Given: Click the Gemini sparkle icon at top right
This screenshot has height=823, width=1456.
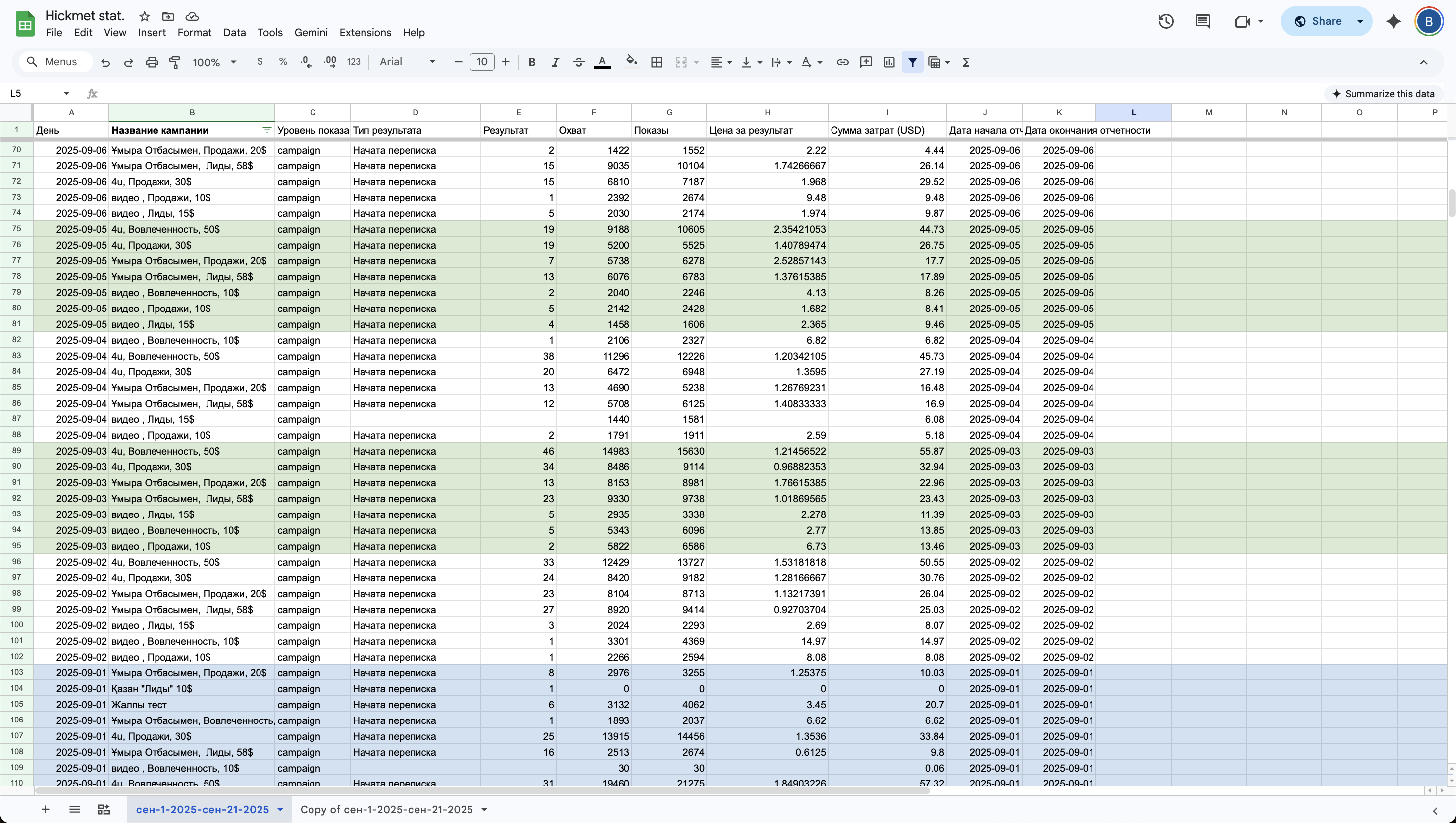Looking at the screenshot, I should (1394, 21).
